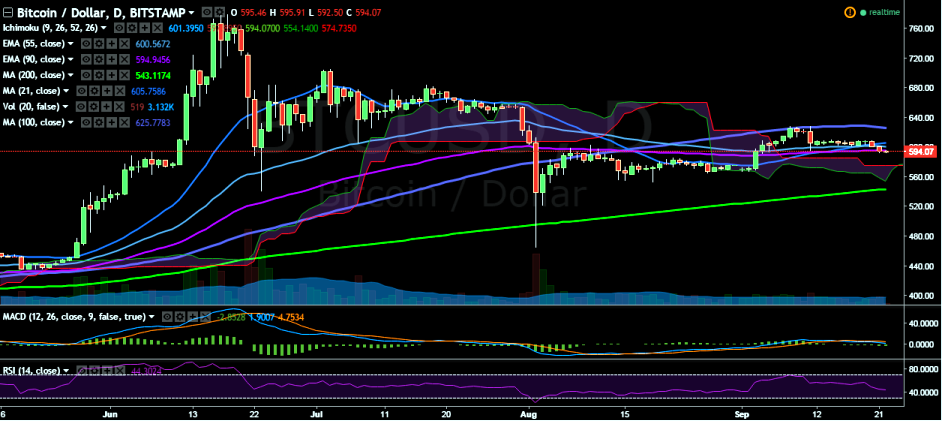Open dropdown arrow of Ichimoku (9, 26, 52, 26)
Image resolution: width=942 pixels, height=421 pixels.
coord(103,28)
